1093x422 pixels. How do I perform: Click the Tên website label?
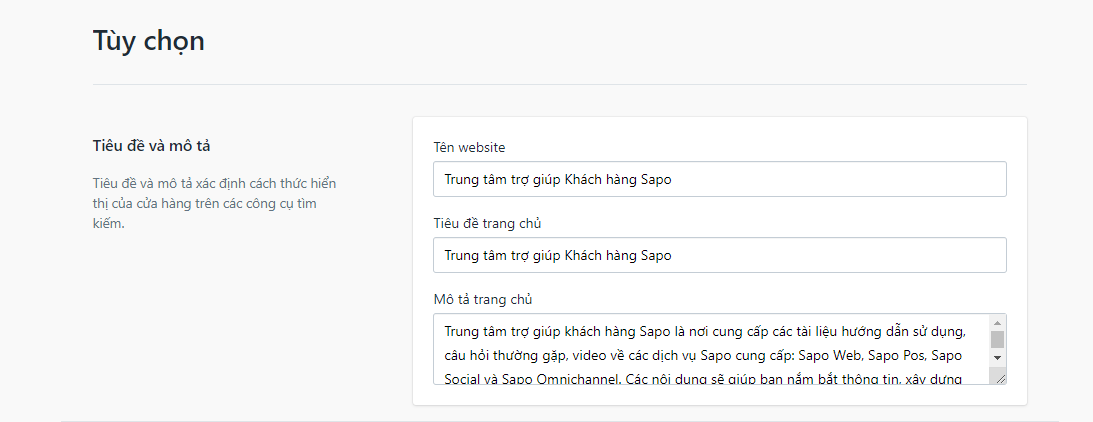(x=469, y=147)
